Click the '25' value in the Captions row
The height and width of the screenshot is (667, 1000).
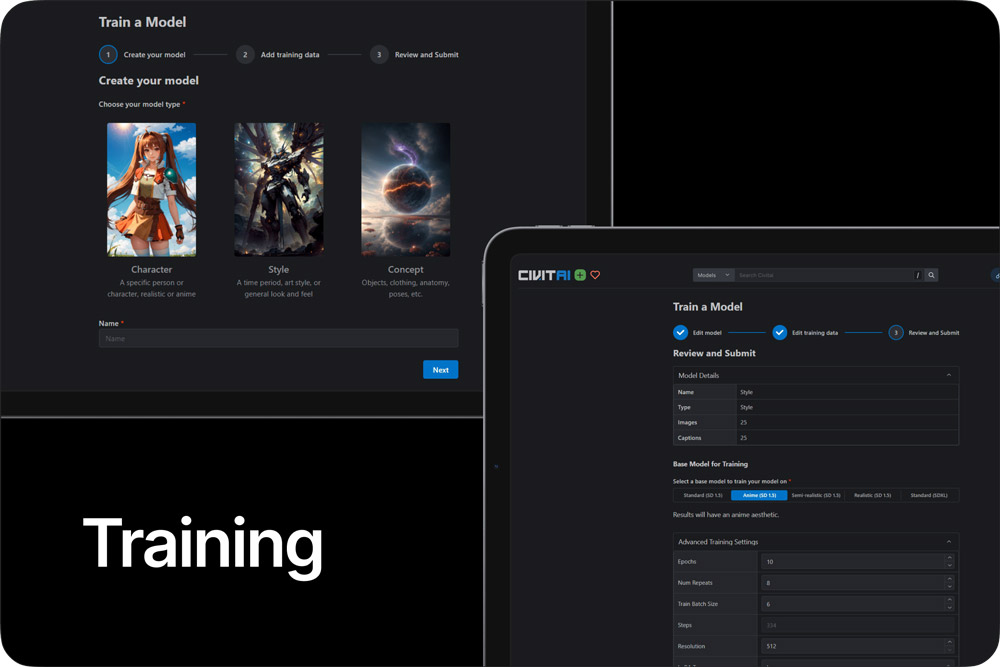(x=744, y=438)
